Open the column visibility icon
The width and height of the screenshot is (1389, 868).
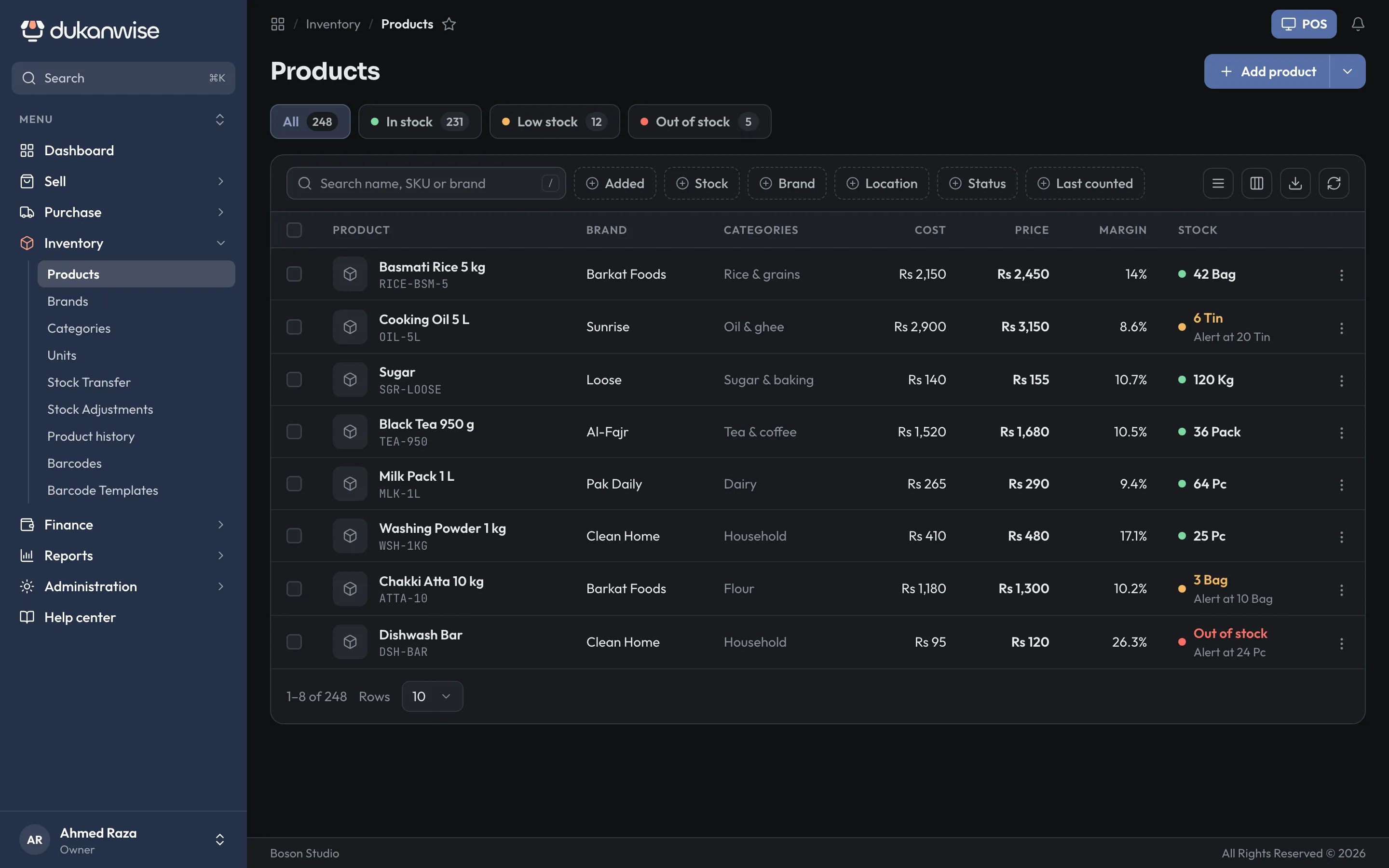[x=1256, y=183]
